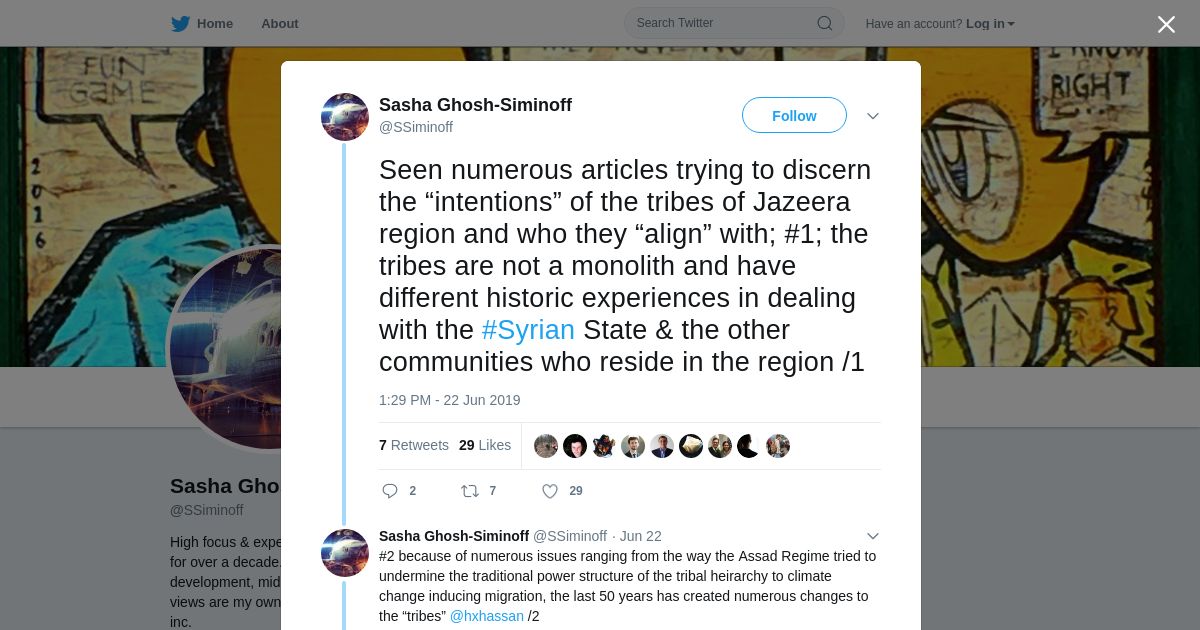The image size is (1200, 630).
Task: Like the tweet with heart icon
Action: coord(550,491)
